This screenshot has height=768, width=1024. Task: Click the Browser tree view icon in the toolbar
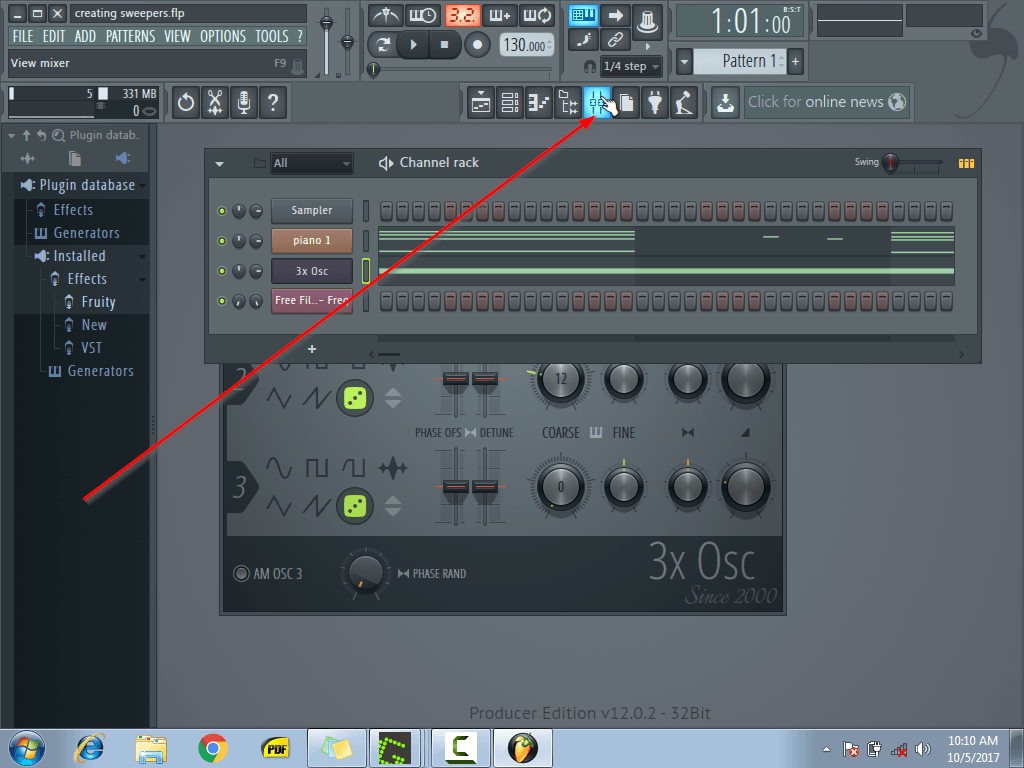568,103
